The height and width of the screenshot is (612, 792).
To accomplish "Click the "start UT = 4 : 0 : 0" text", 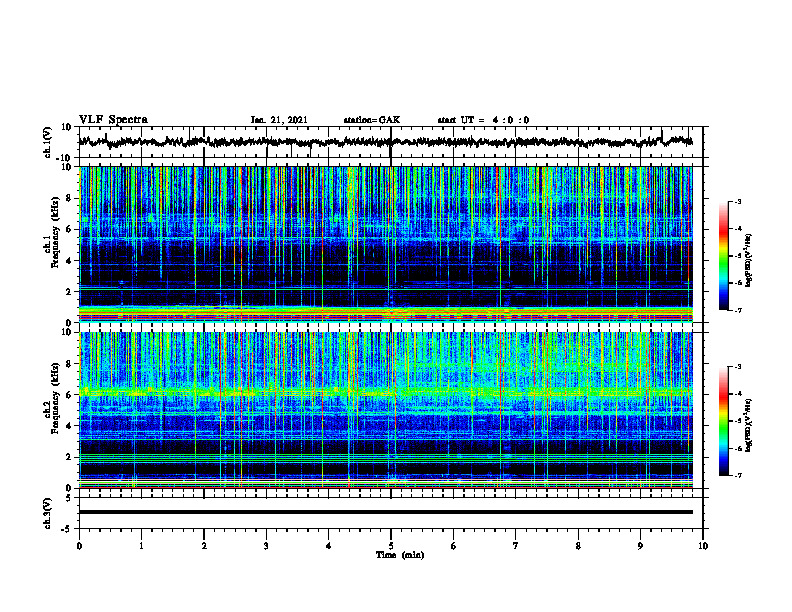I will [x=483, y=120].
